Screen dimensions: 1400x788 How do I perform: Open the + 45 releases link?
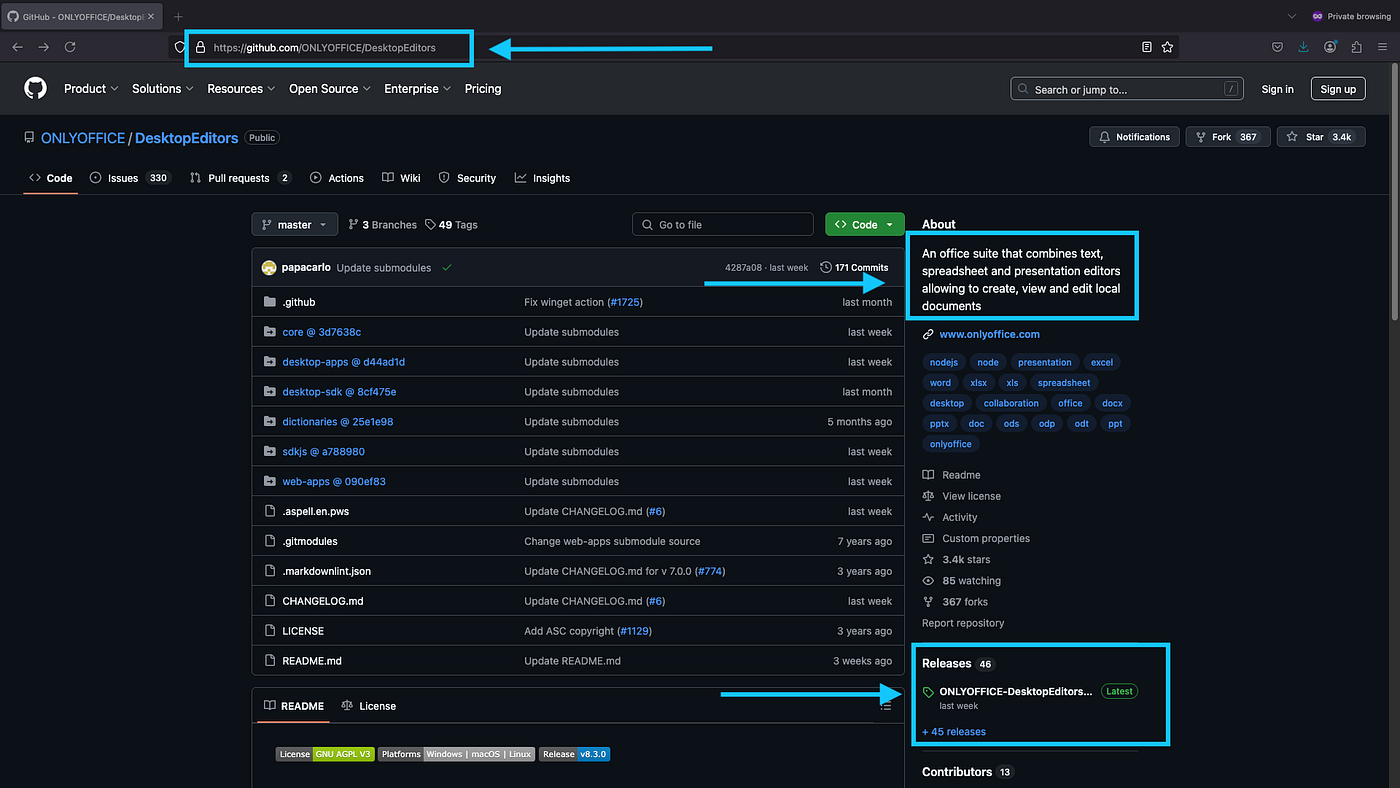[954, 732]
